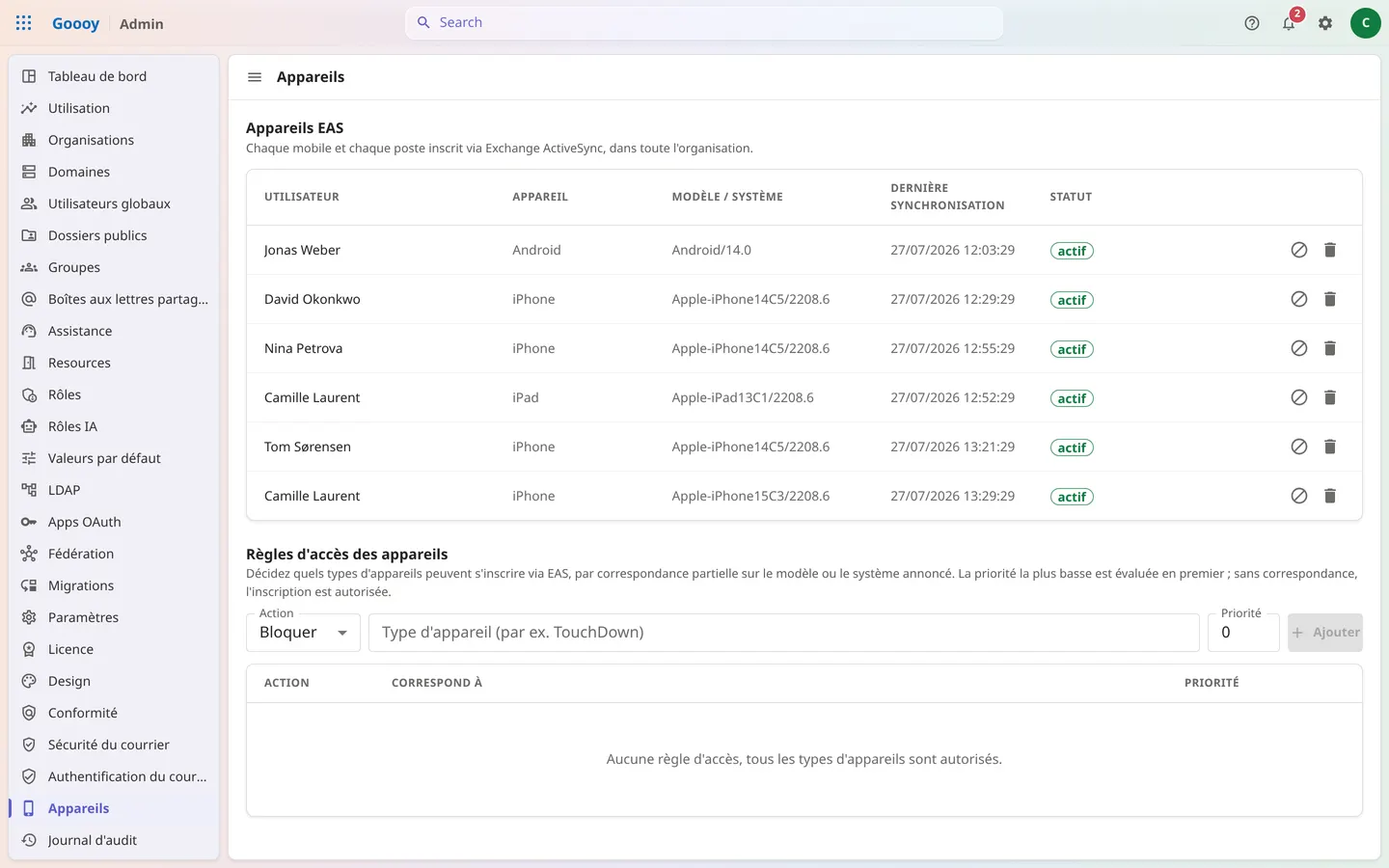
Task: Open Dossiers publics page
Action: pyautogui.click(x=114, y=235)
